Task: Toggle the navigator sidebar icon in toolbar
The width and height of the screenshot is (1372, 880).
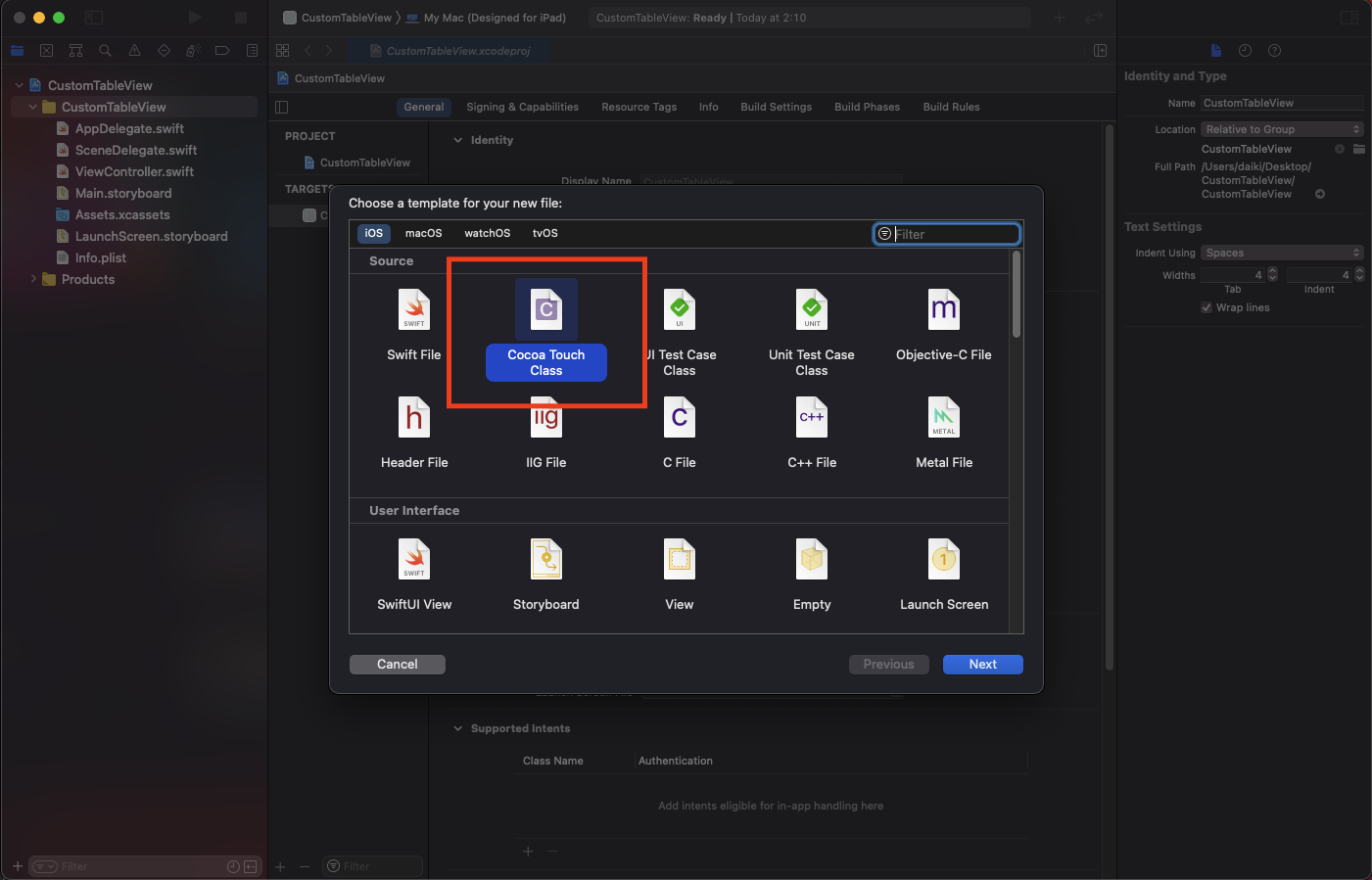Action: click(94, 18)
